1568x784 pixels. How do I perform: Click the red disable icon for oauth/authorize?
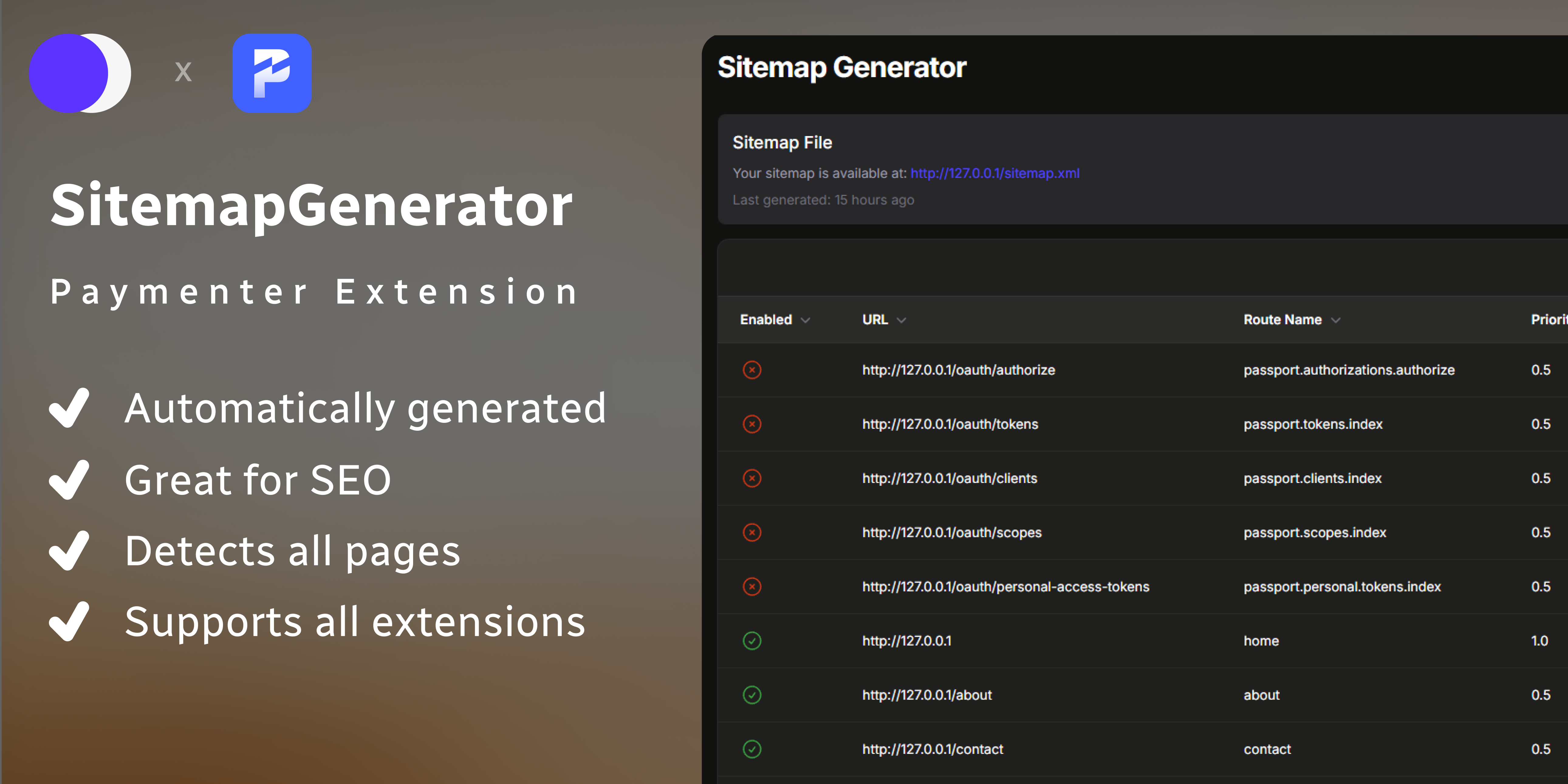point(752,369)
